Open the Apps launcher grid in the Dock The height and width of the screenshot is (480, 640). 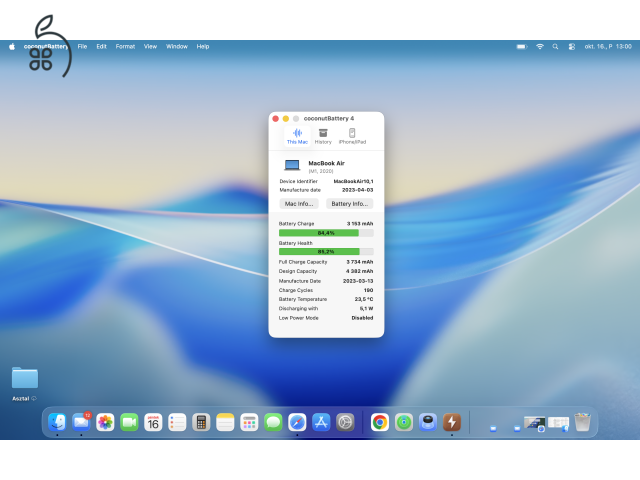(x=249, y=422)
